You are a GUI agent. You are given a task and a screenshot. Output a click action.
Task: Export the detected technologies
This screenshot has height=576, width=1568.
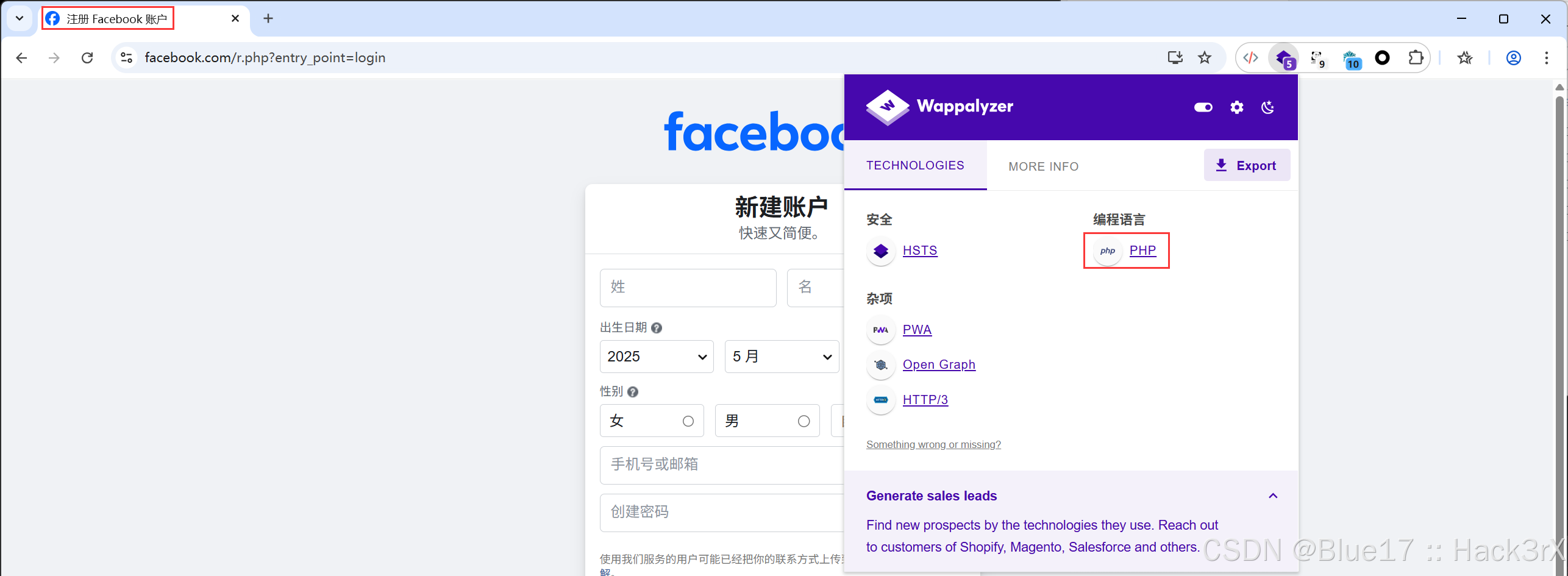[x=1247, y=165]
